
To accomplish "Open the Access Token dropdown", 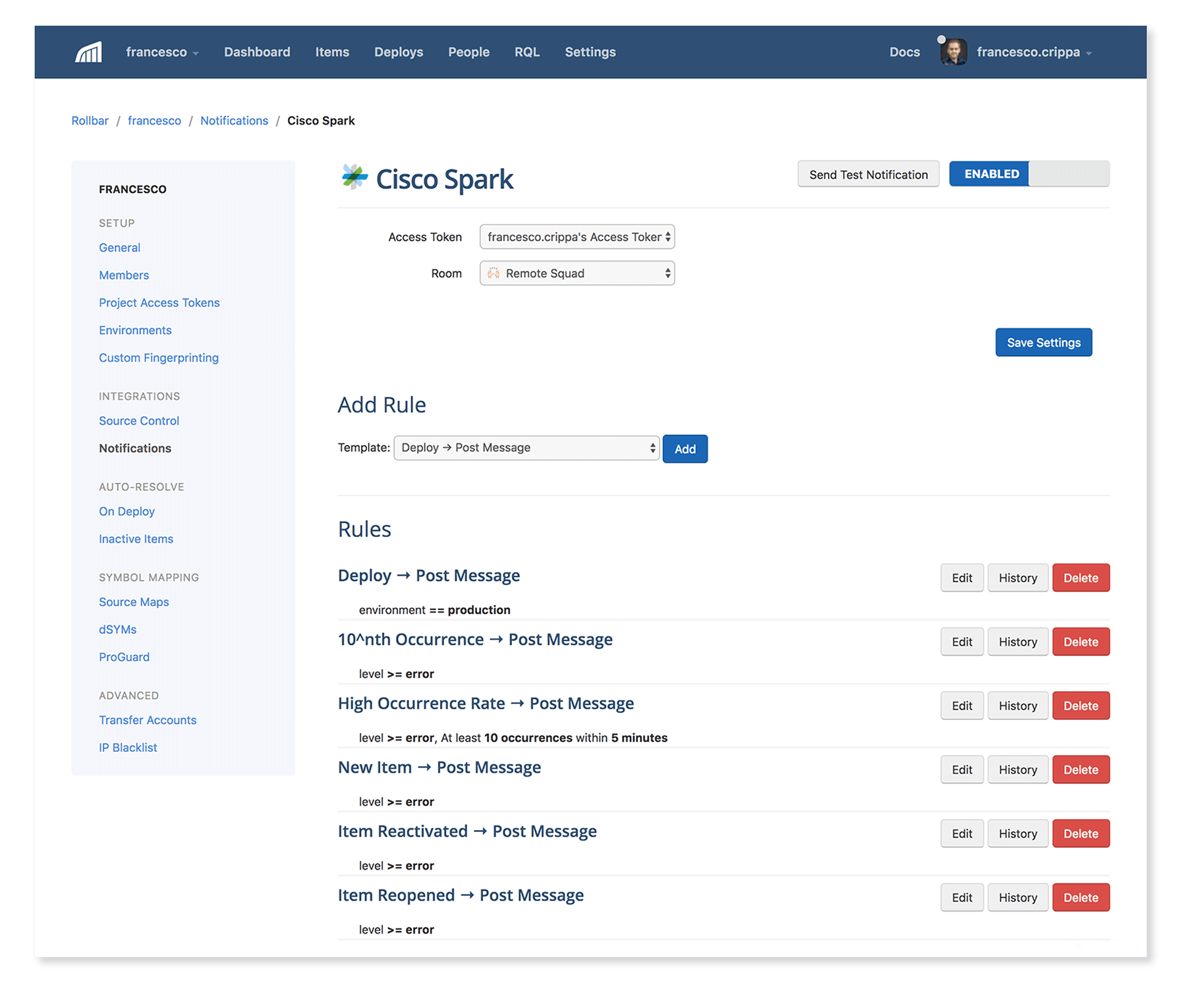I will pyautogui.click(x=577, y=237).
